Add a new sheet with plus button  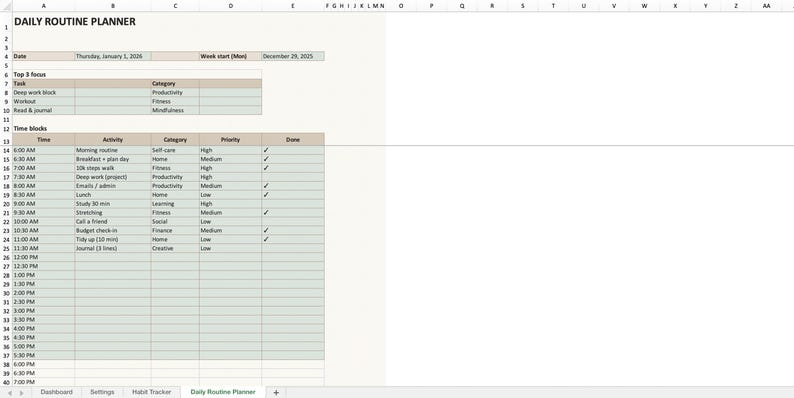click(276, 392)
